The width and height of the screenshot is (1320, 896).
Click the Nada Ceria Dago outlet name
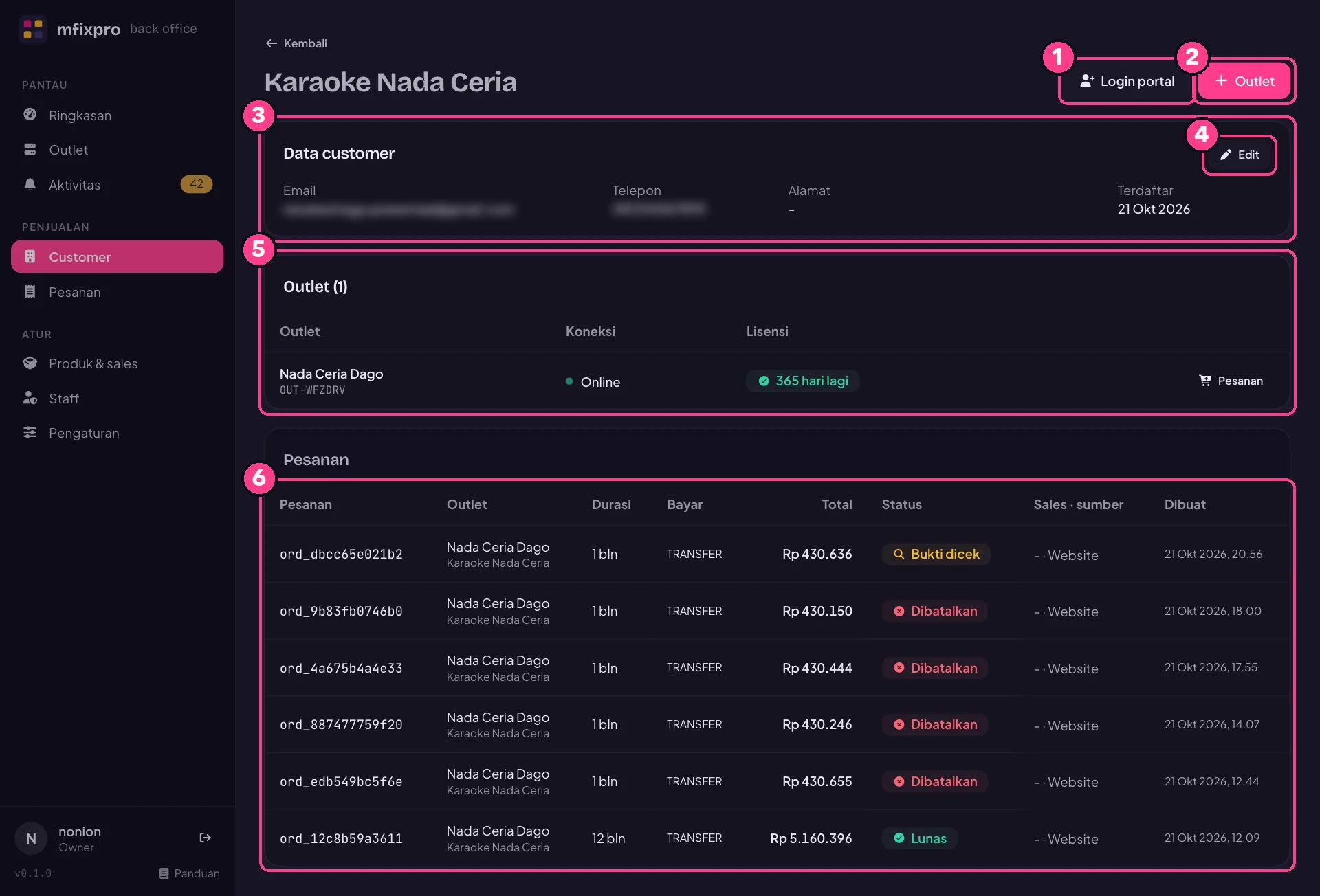(x=331, y=374)
